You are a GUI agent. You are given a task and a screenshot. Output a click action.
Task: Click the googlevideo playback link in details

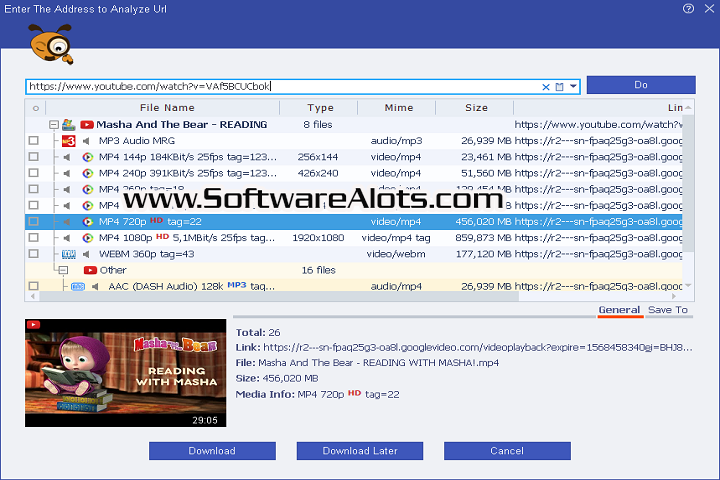click(x=478, y=348)
